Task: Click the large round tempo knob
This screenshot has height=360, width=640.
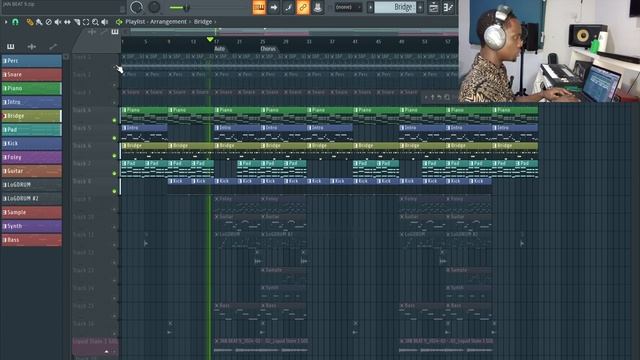Action: [136, 7]
